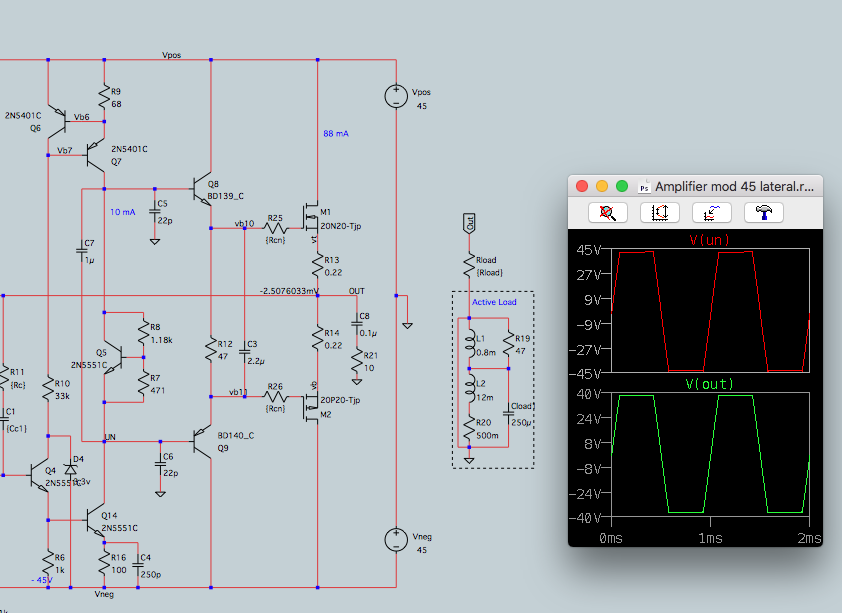Select the C8 0.1µ capacitor symbol
Screen dimensions: 842x613
coord(357,324)
